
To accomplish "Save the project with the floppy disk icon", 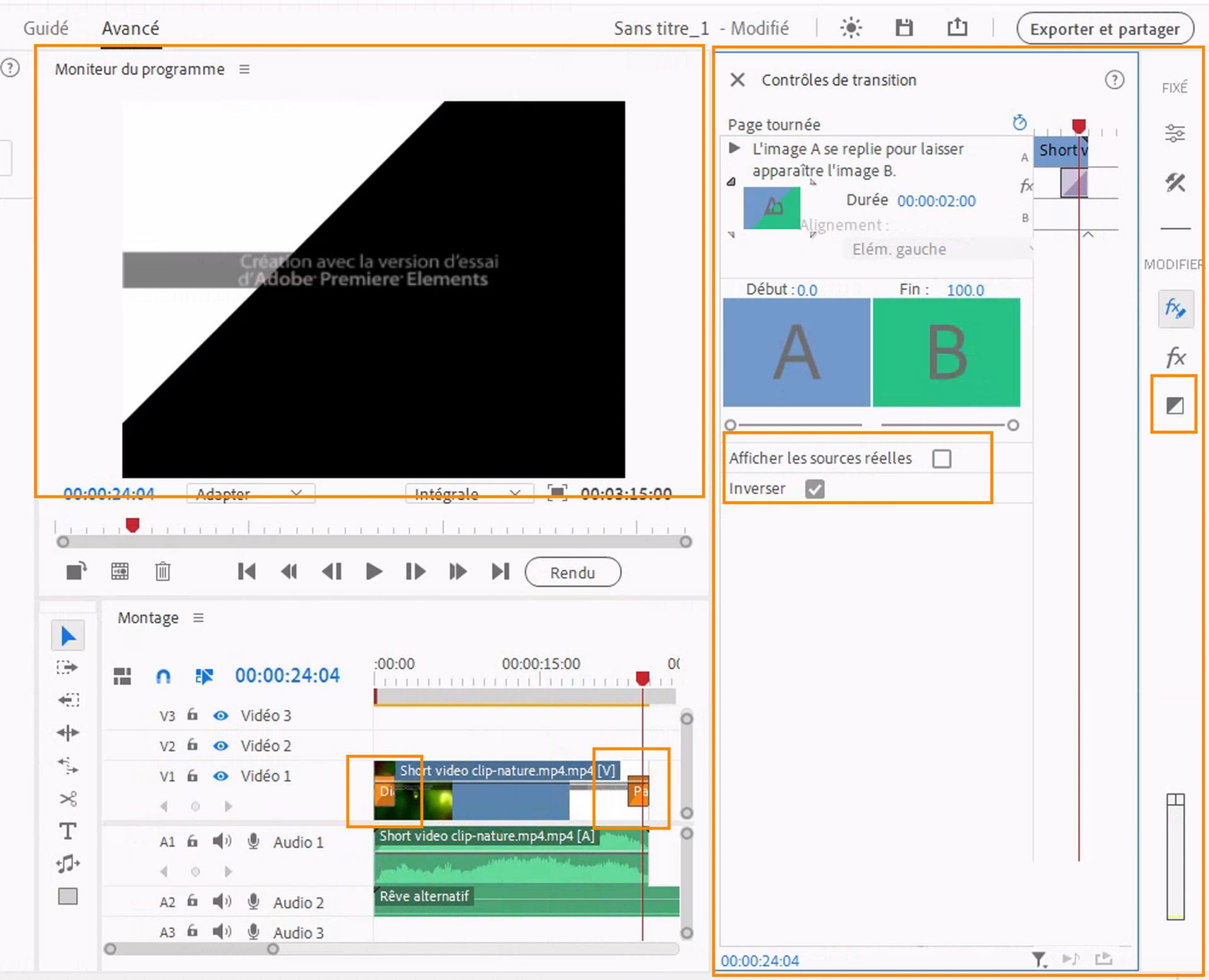I will (904, 28).
